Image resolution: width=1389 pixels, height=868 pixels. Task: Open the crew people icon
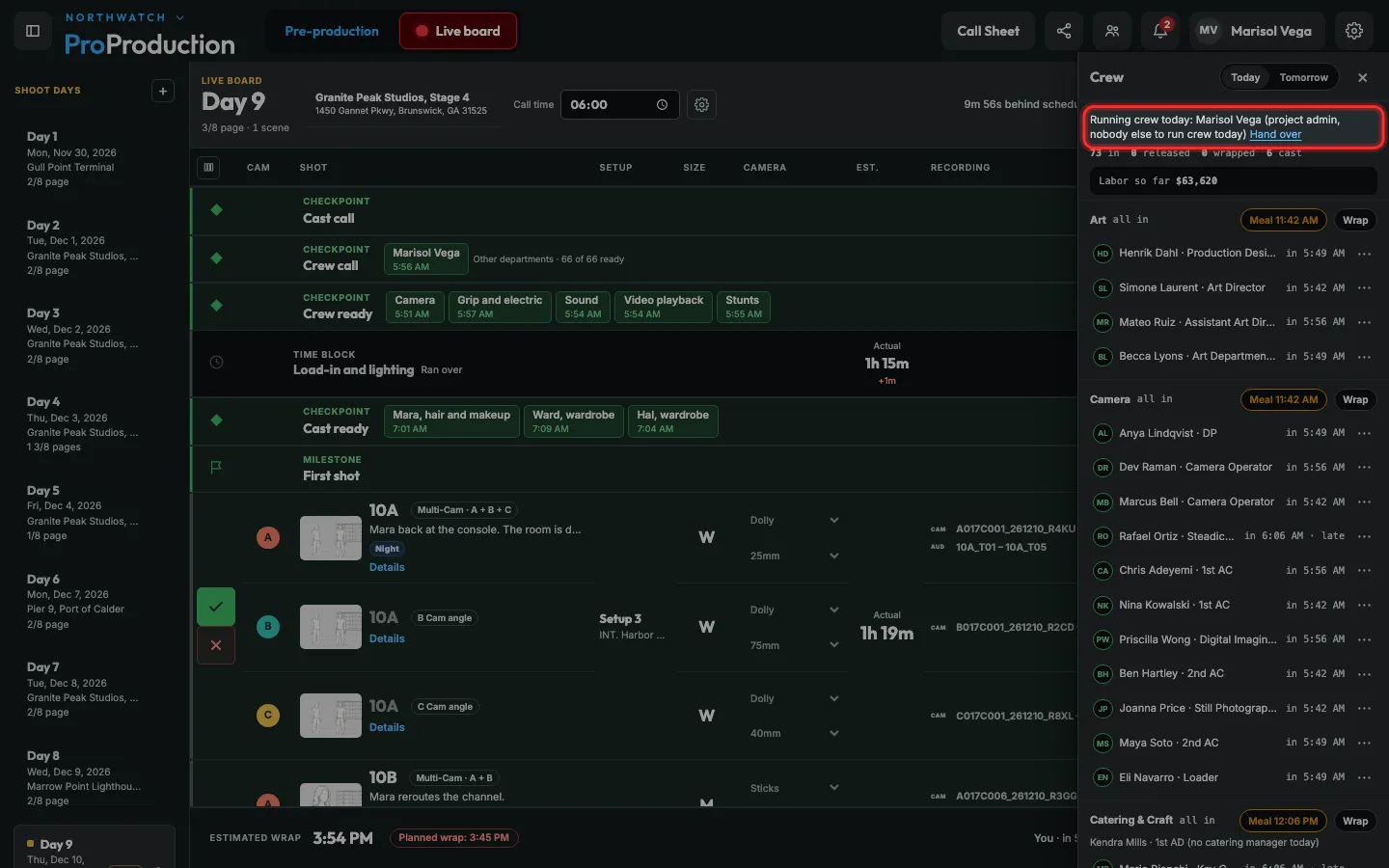[1112, 31]
